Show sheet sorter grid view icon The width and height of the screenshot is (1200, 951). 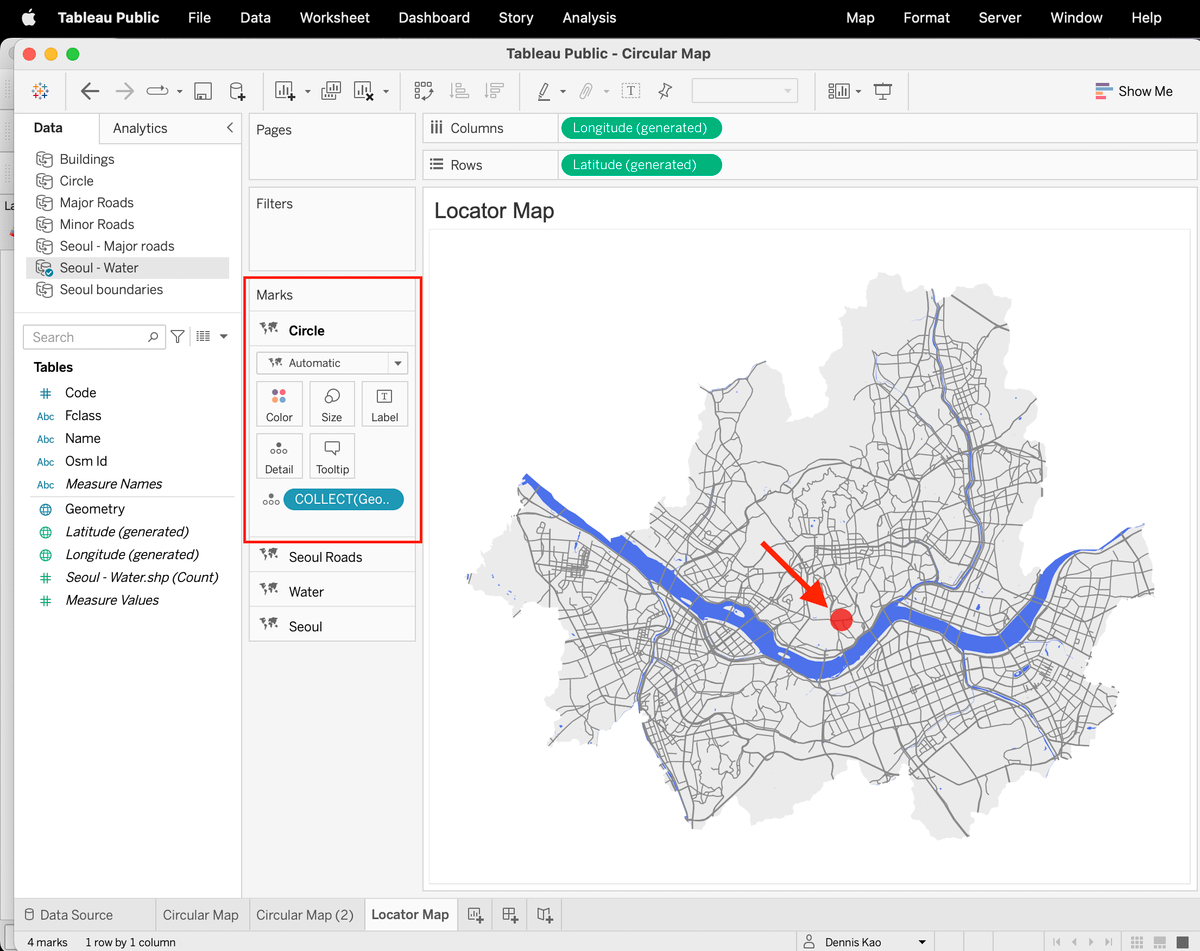(x=1136, y=942)
